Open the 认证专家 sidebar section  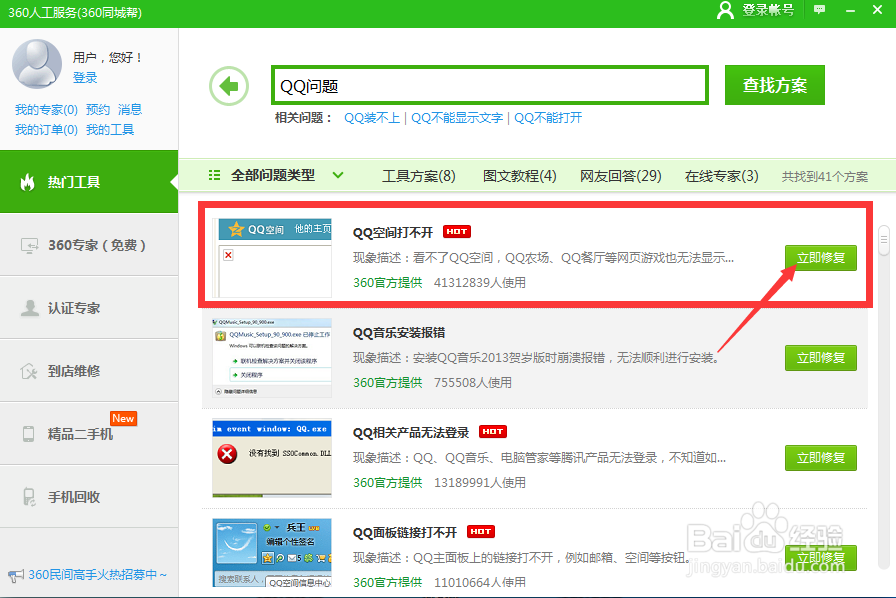(x=89, y=308)
